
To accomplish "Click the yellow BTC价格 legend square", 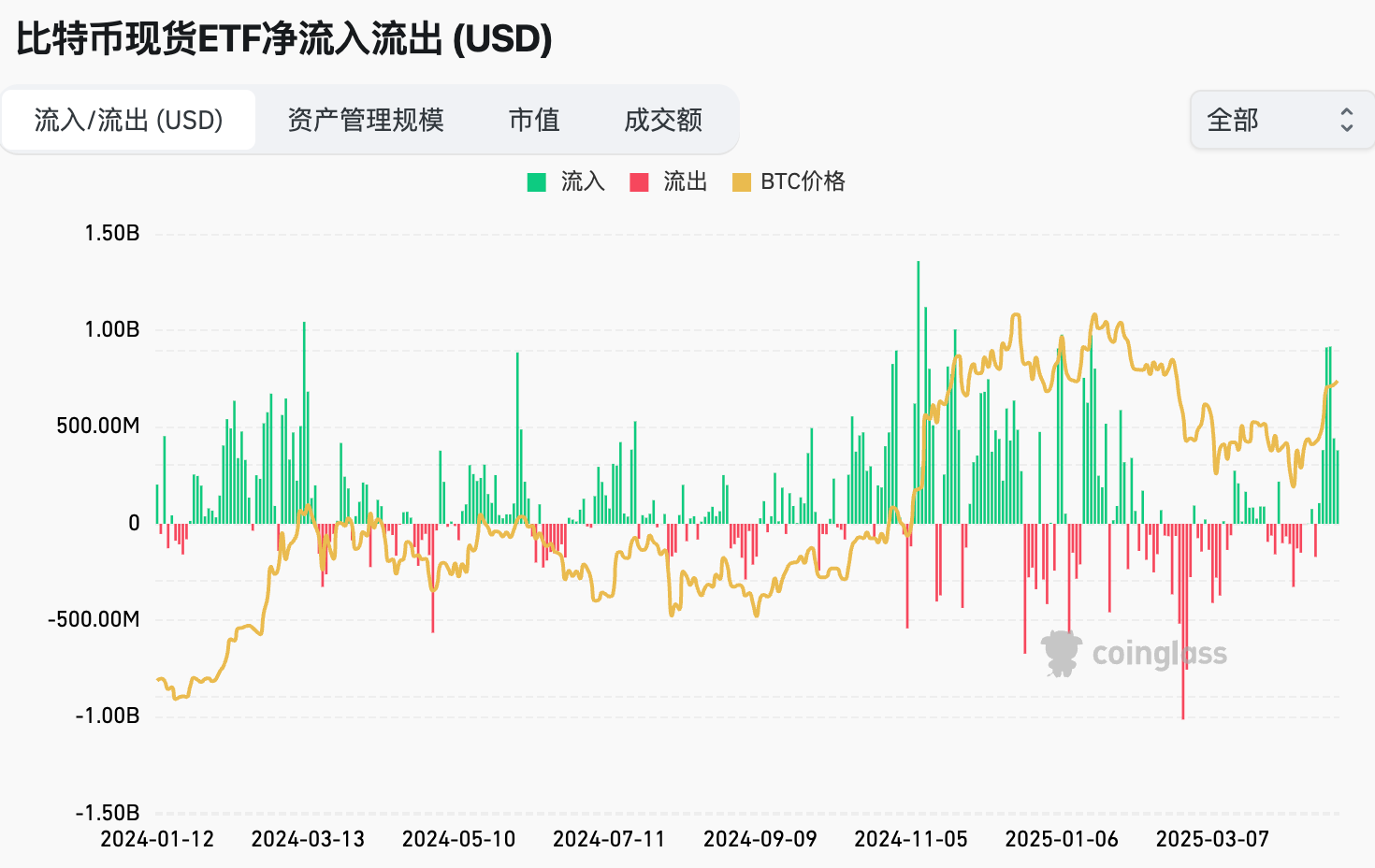I will [740, 181].
